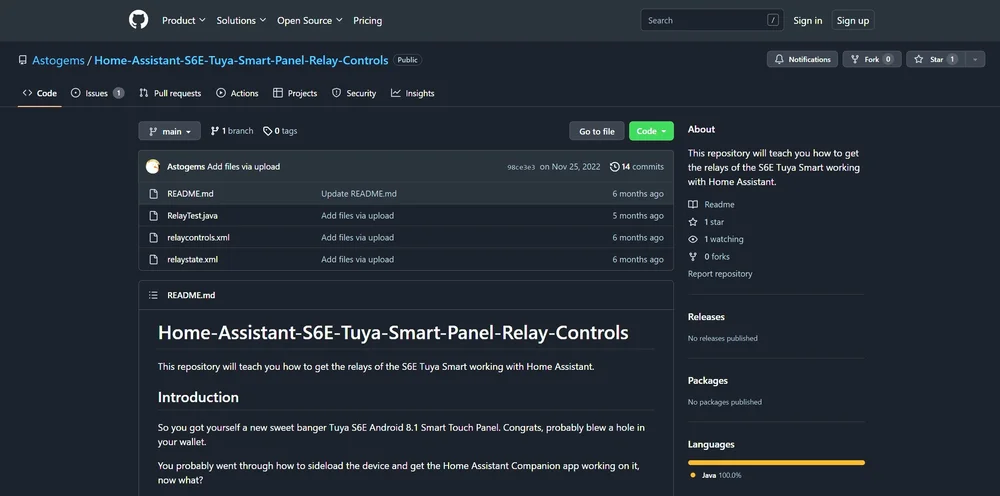The width and height of the screenshot is (1000, 496).
Task: Open the Packages section heading
Action: pyautogui.click(x=707, y=381)
